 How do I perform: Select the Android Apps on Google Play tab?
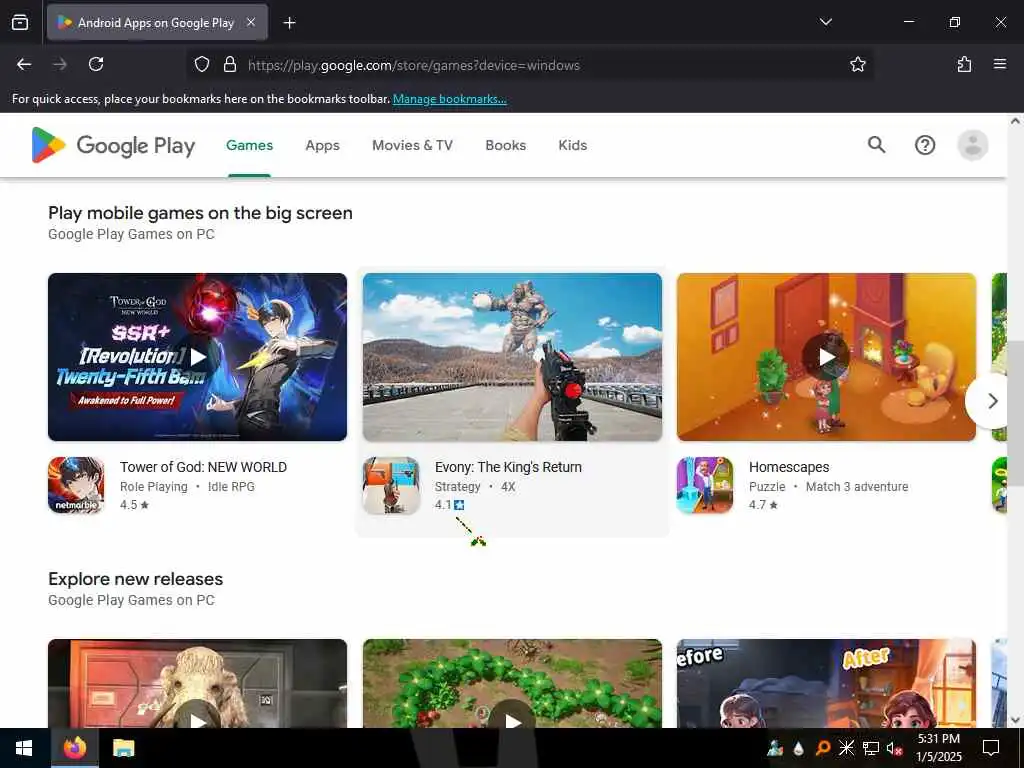[x=157, y=22]
